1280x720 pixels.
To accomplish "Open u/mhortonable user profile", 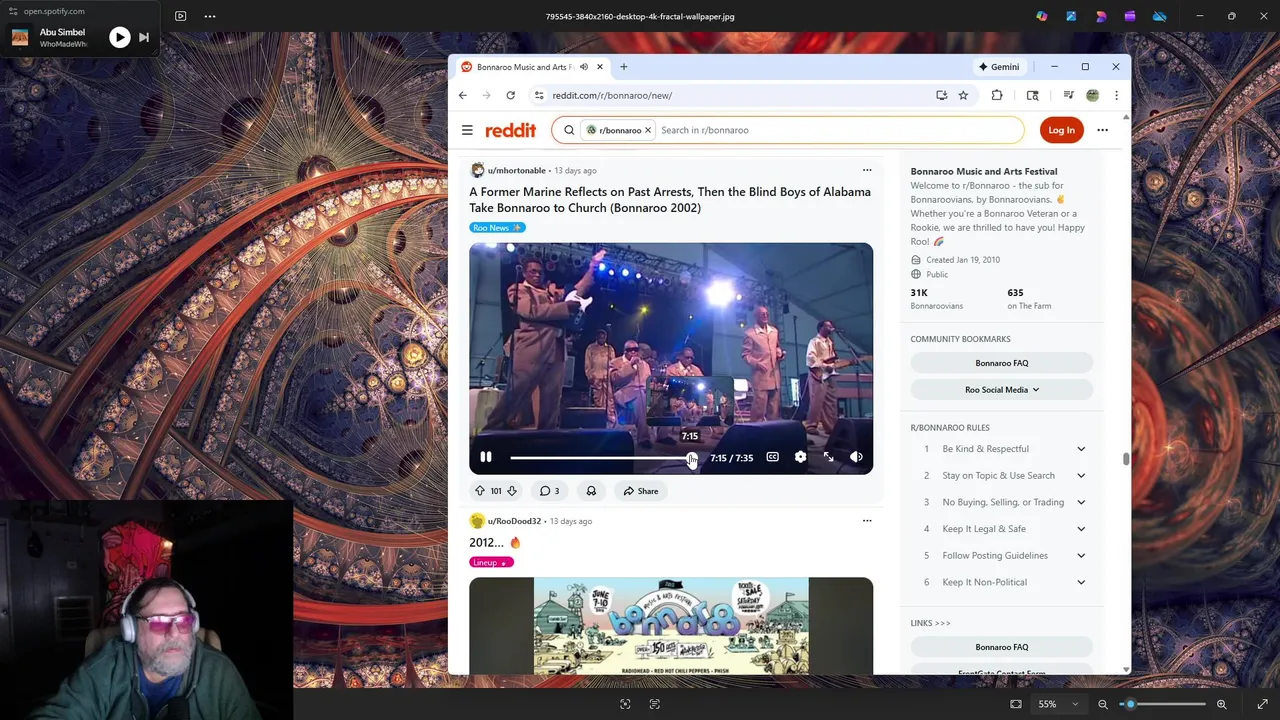I will click(516, 170).
